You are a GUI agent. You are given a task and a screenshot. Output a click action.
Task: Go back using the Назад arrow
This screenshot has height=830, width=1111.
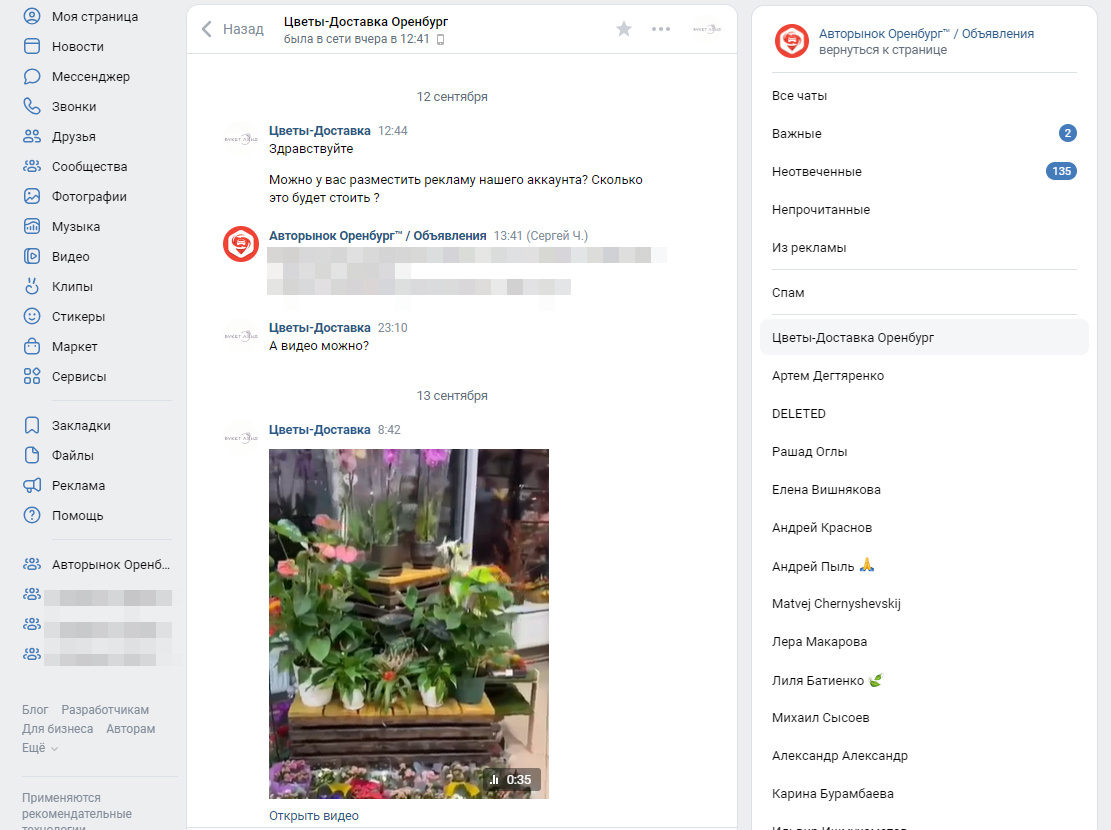(x=232, y=29)
